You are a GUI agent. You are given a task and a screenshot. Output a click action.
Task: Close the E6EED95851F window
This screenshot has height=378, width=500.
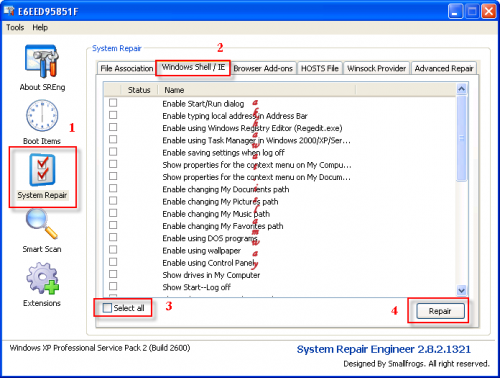(489, 11)
